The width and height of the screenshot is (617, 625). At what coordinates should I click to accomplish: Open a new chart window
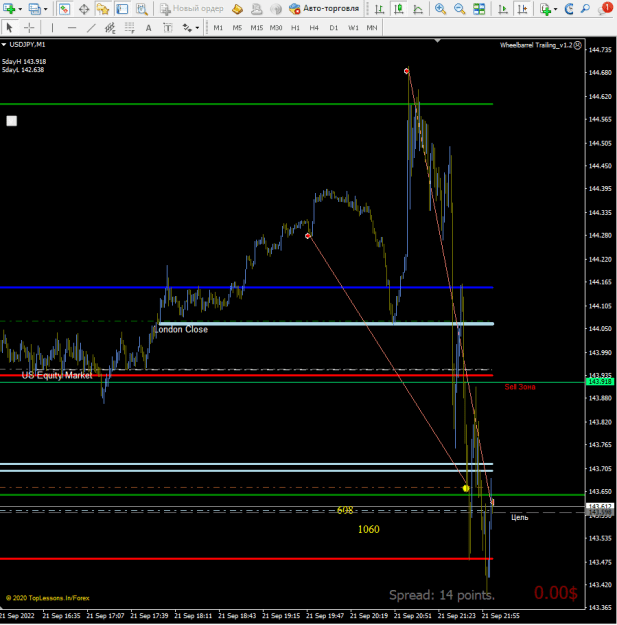(x=9, y=9)
